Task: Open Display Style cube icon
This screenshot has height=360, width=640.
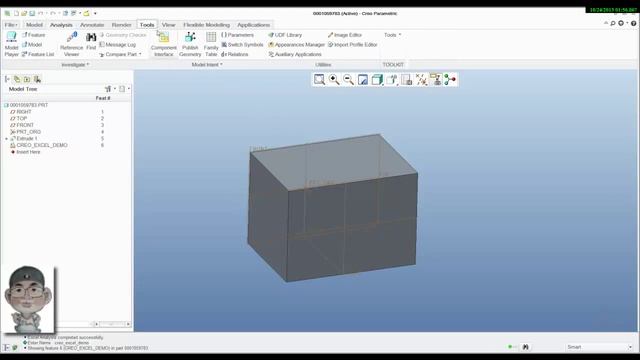Action: click(x=377, y=80)
